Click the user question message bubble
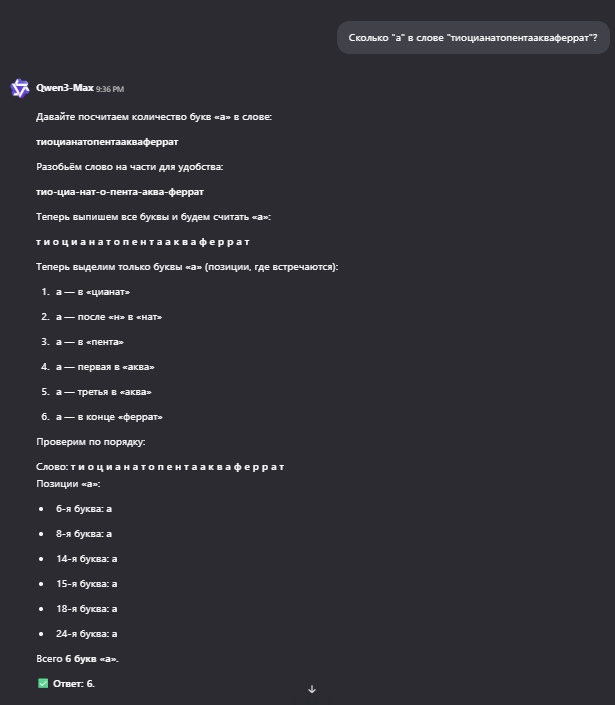Viewport: 615px width, 705px height. 473,38
